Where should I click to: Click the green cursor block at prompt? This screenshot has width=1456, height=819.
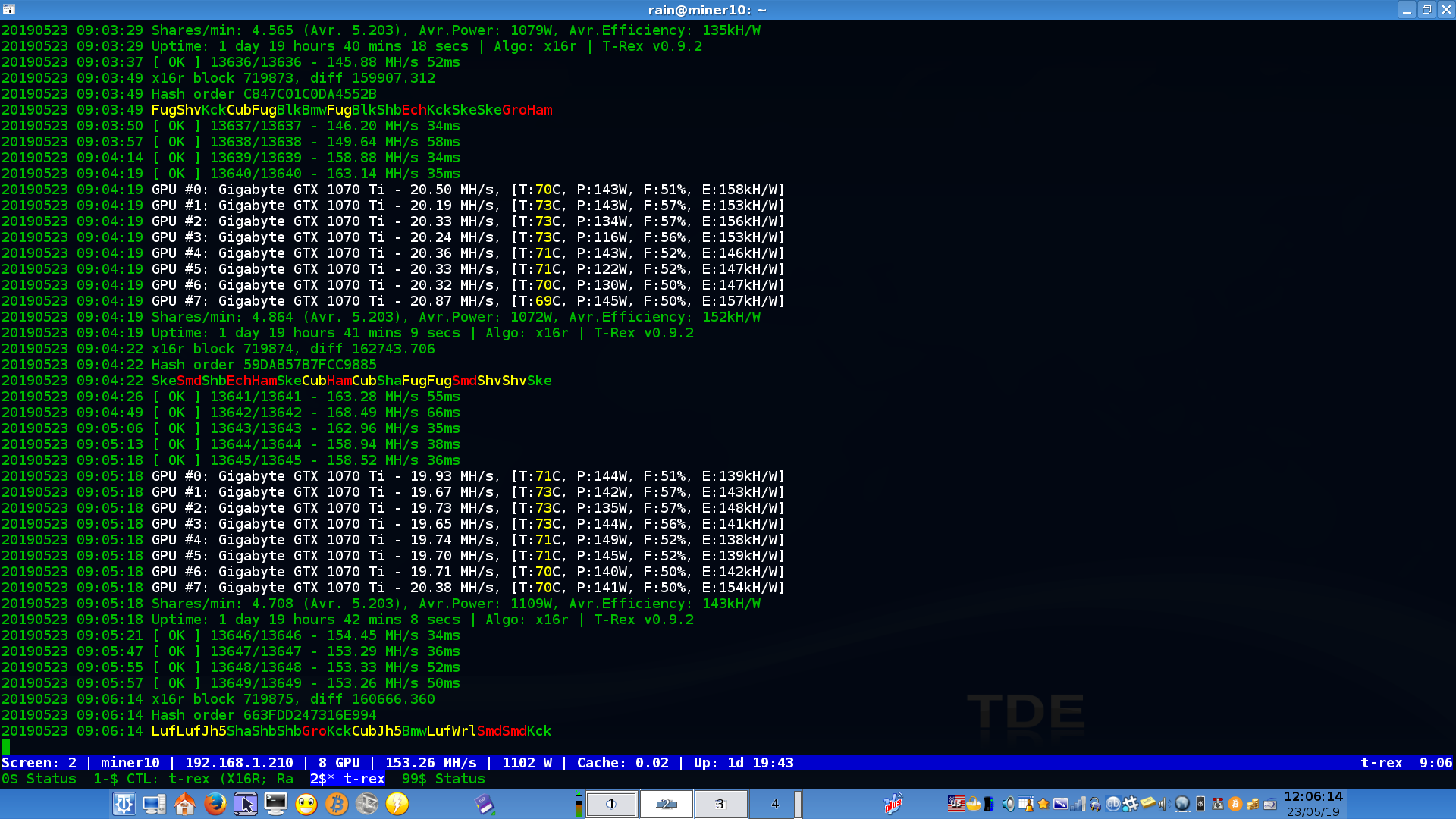(6, 747)
